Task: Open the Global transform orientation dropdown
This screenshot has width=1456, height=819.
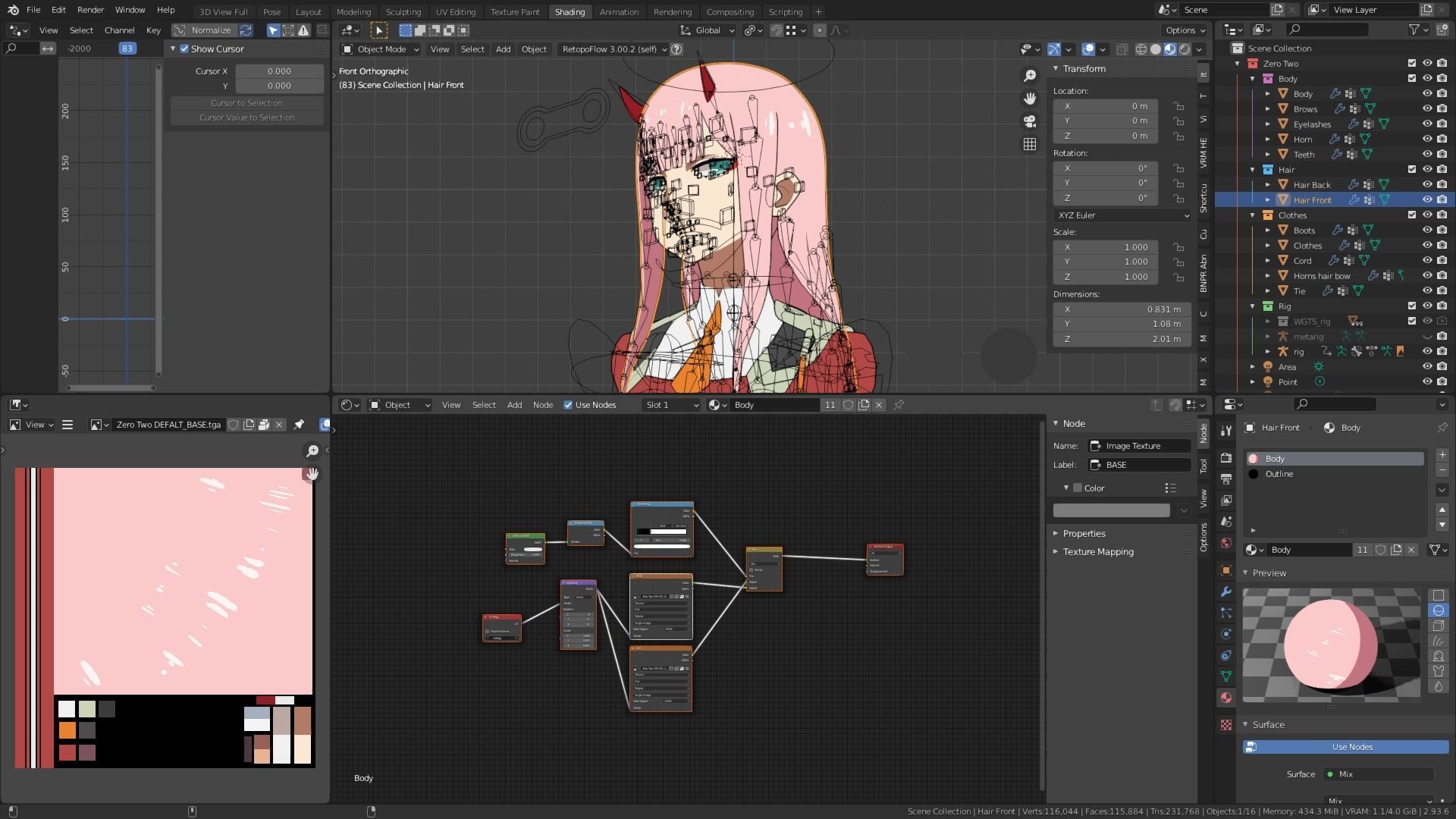Action: 707,30
